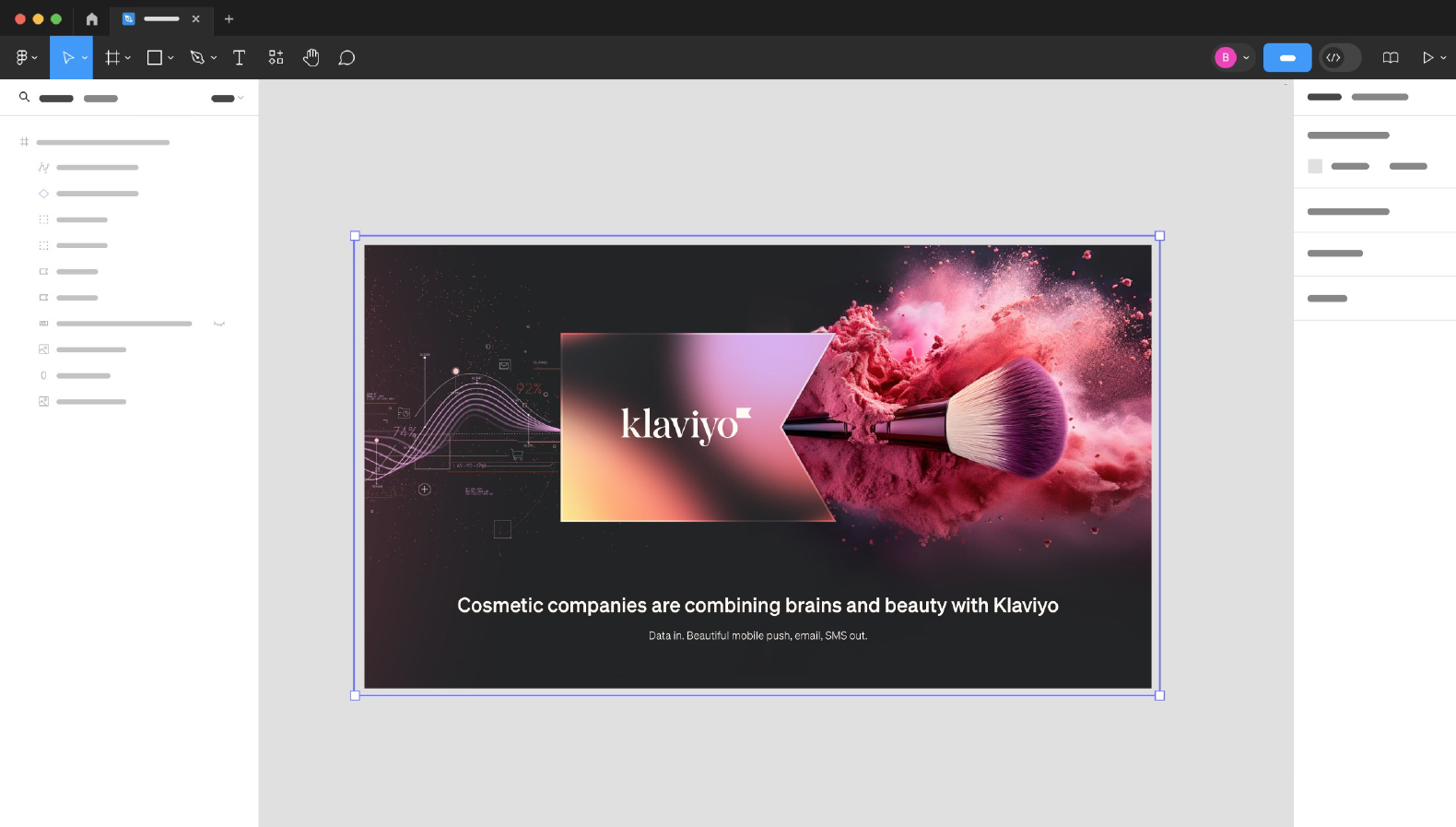Click the red macOS close window button
Screen dimensions: 1456x827
(20, 18)
